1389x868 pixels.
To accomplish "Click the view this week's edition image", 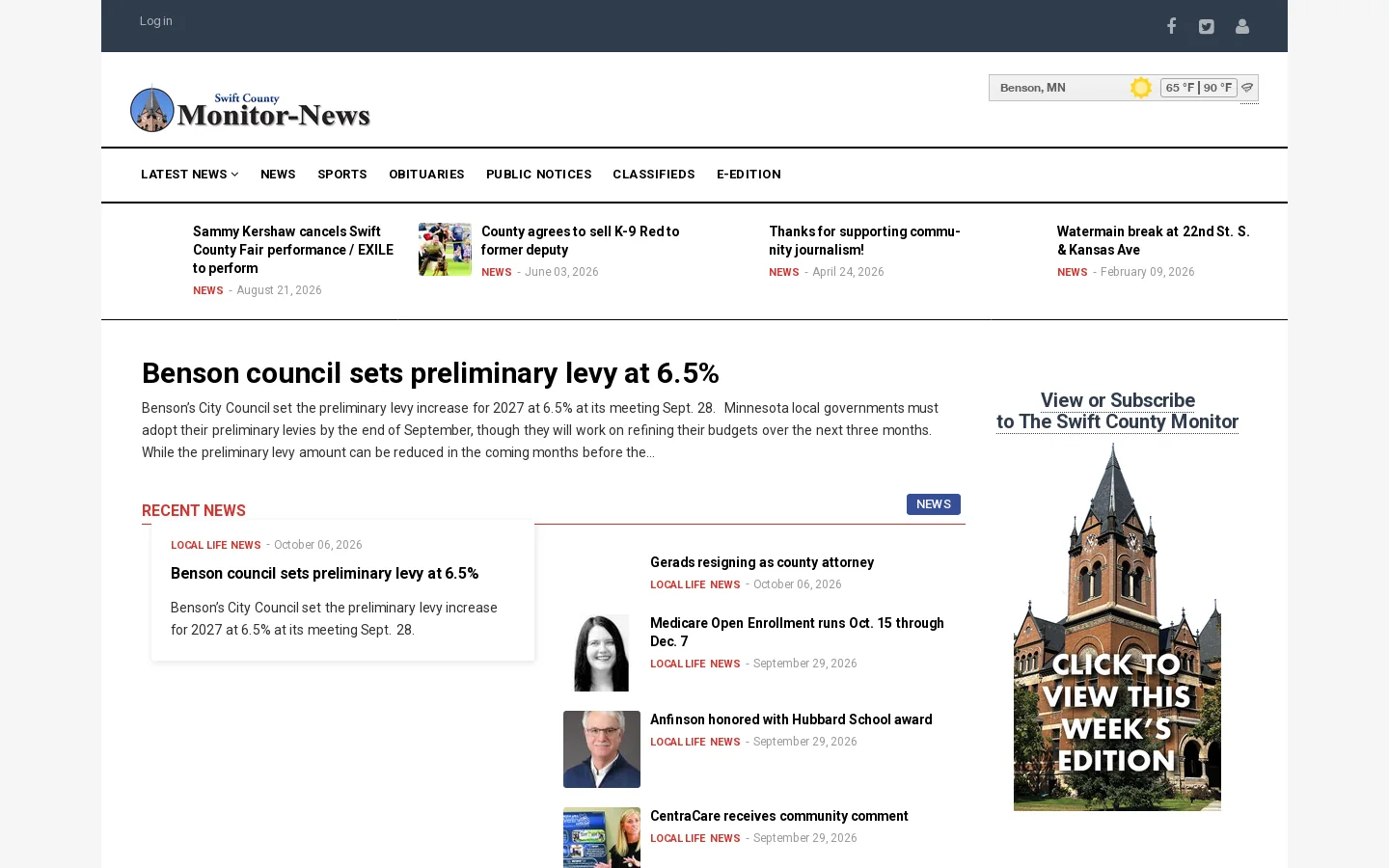I will pyautogui.click(x=1117, y=627).
